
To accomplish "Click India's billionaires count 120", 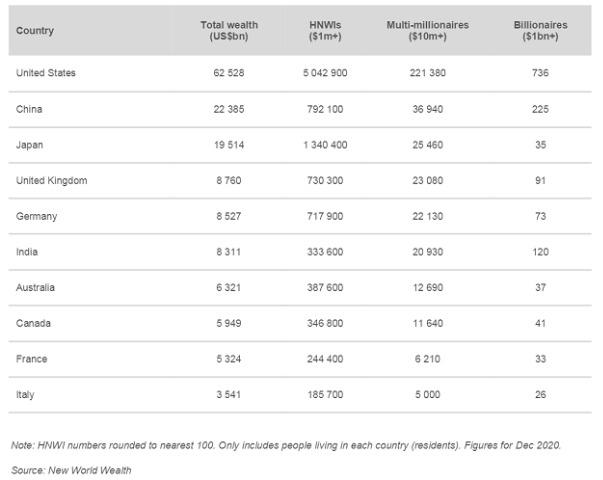I will click(540, 252).
